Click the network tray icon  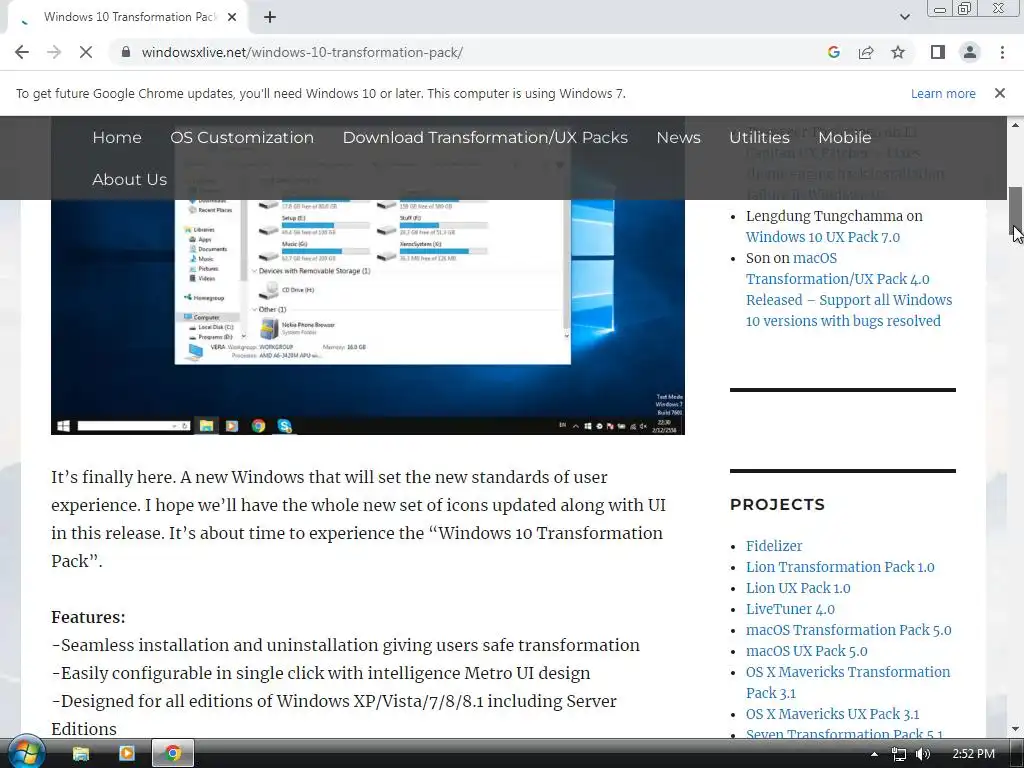point(899,754)
